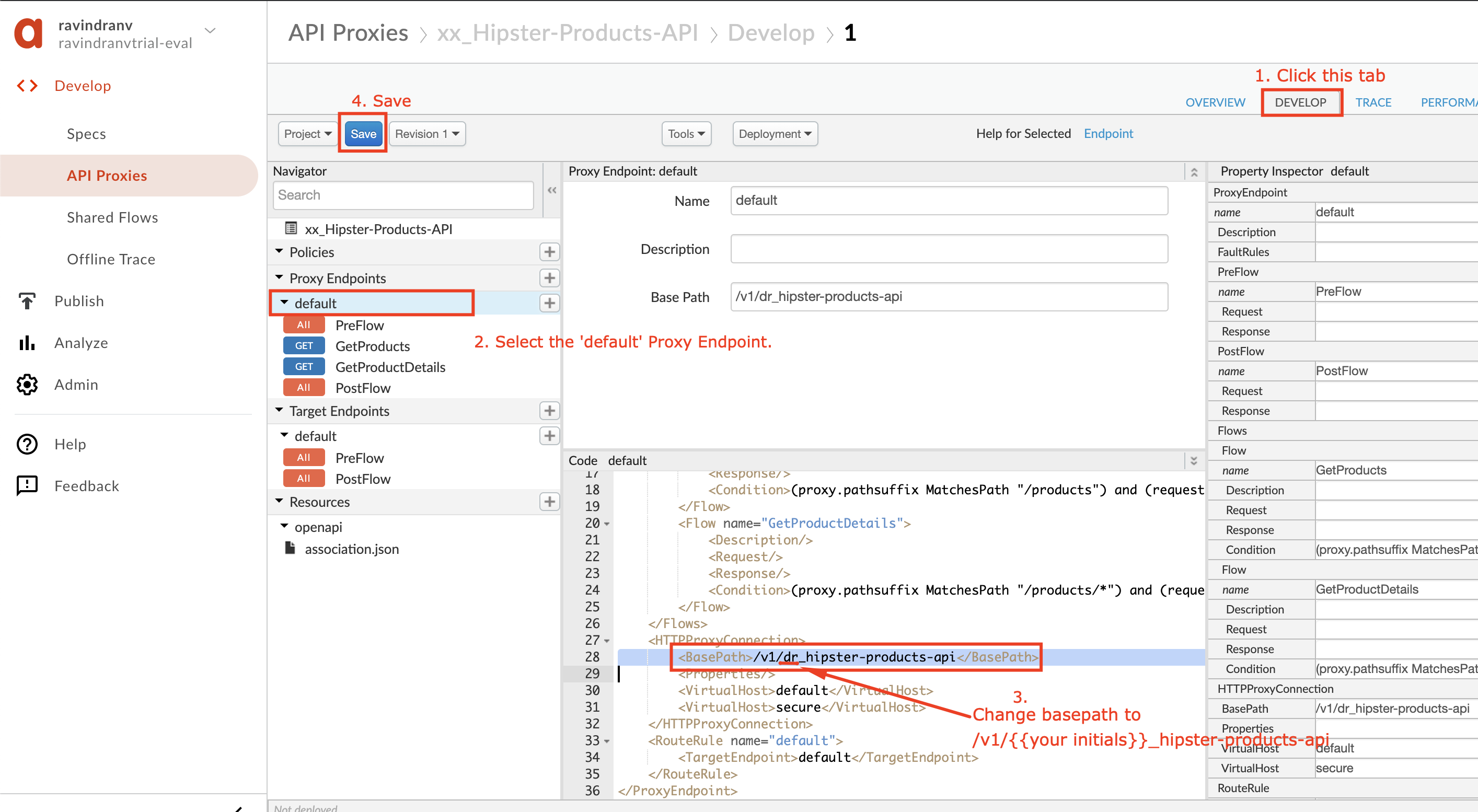Open the Endpoint help link

pyautogui.click(x=1108, y=134)
